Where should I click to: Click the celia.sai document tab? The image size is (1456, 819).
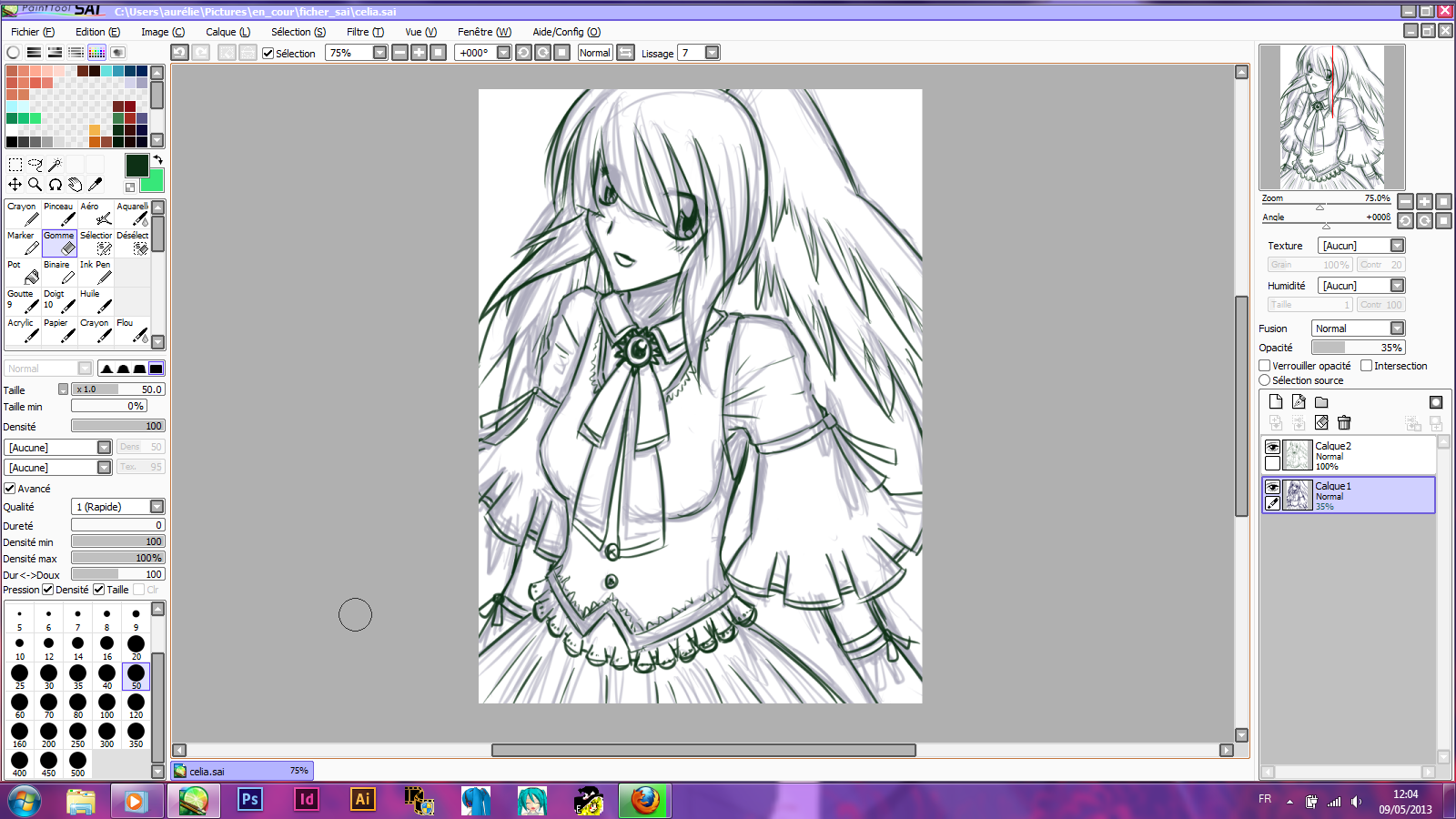click(x=242, y=771)
